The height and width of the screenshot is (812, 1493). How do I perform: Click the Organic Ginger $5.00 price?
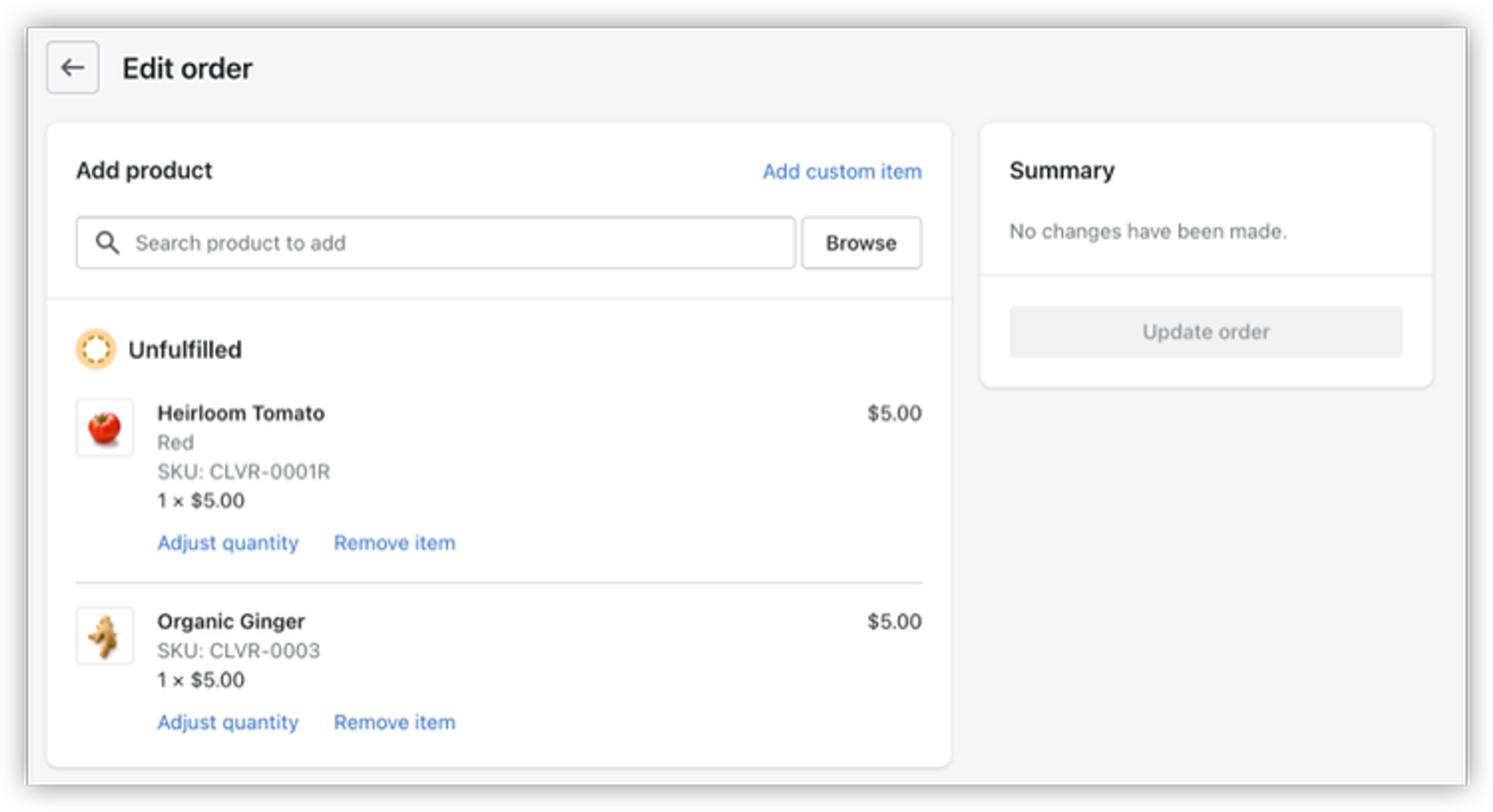coord(894,621)
